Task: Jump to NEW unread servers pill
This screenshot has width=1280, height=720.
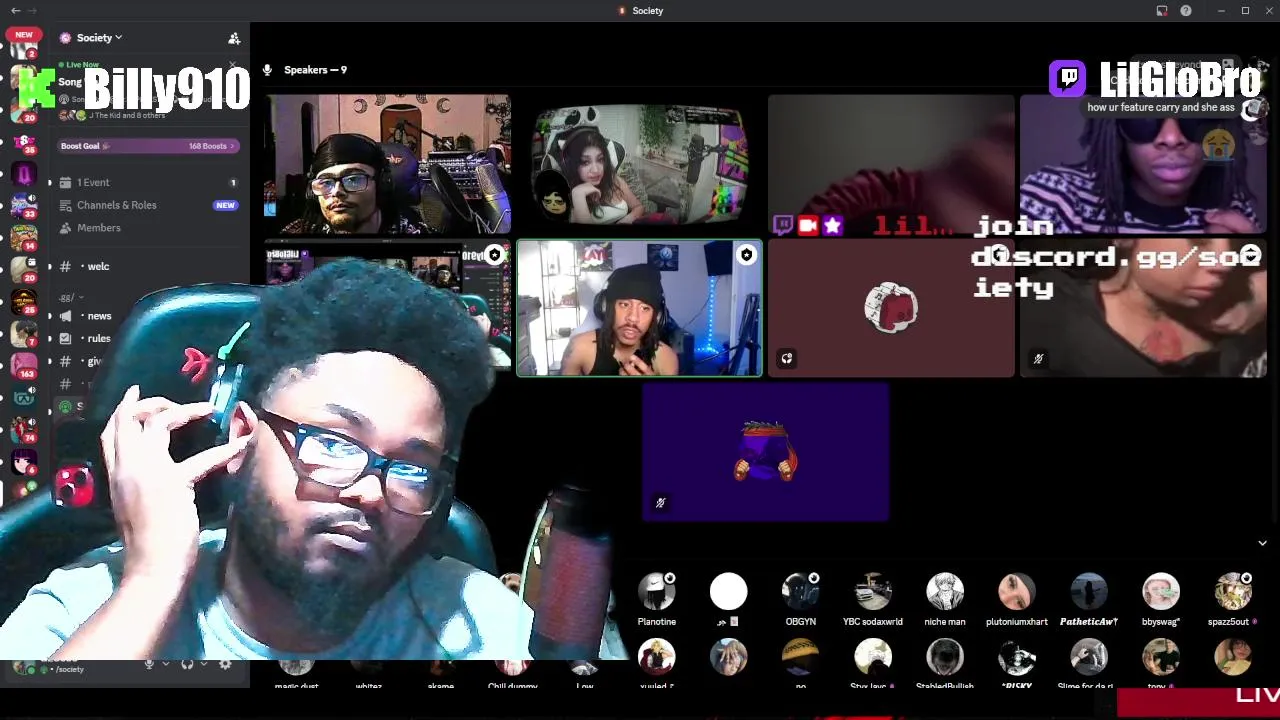Action: 24,35
